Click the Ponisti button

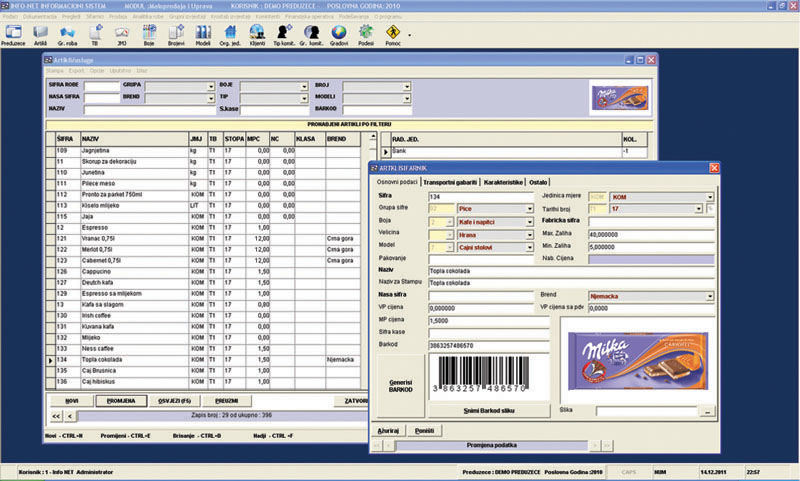point(424,431)
